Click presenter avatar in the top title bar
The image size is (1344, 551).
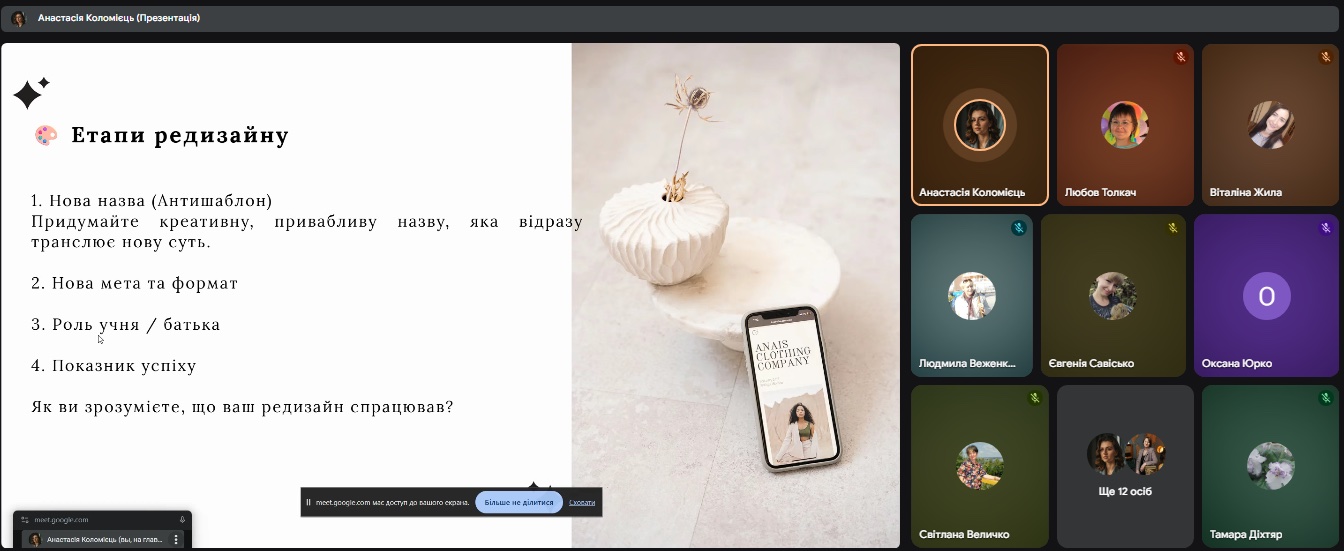pyautogui.click(x=18, y=18)
